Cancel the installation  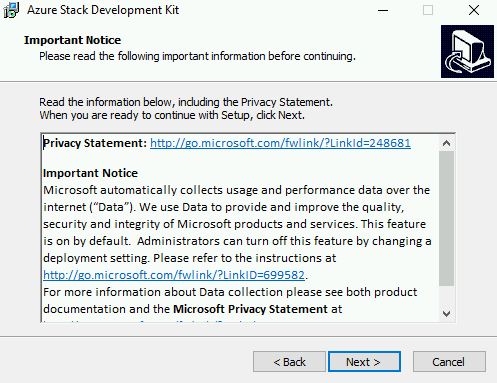pos(449,362)
